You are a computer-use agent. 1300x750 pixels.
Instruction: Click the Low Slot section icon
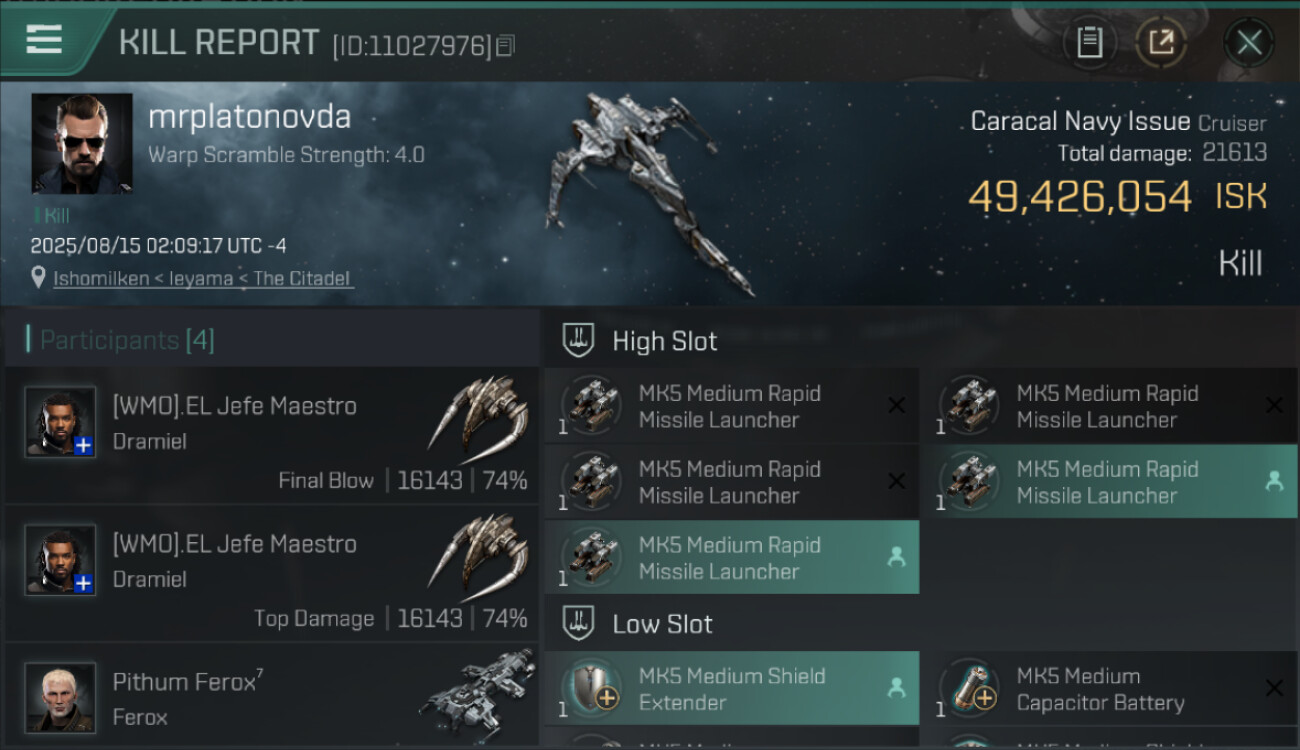[579, 624]
